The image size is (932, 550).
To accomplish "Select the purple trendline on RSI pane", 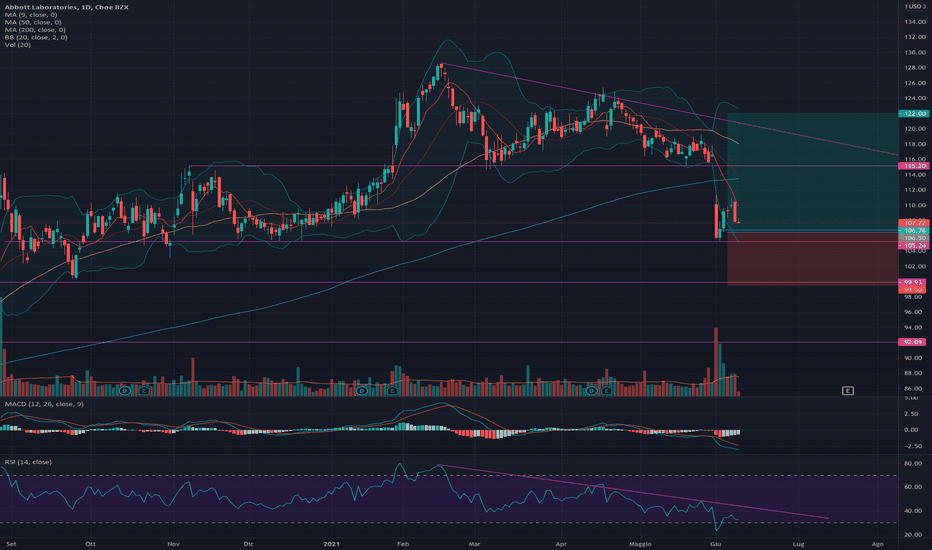I will pyautogui.click(x=632, y=492).
